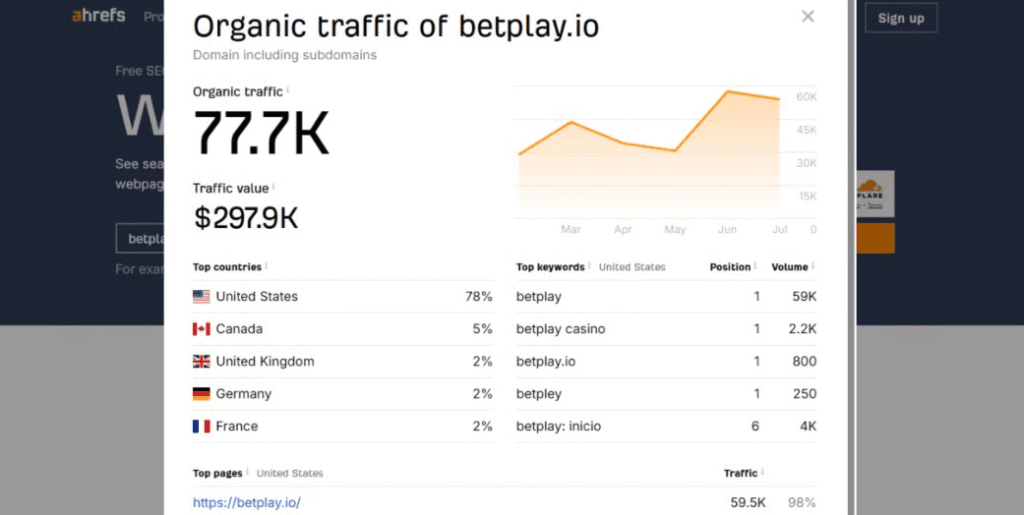1024x515 pixels.
Task: Click the Top keywords info icon
Action: (x=590, y=266)
